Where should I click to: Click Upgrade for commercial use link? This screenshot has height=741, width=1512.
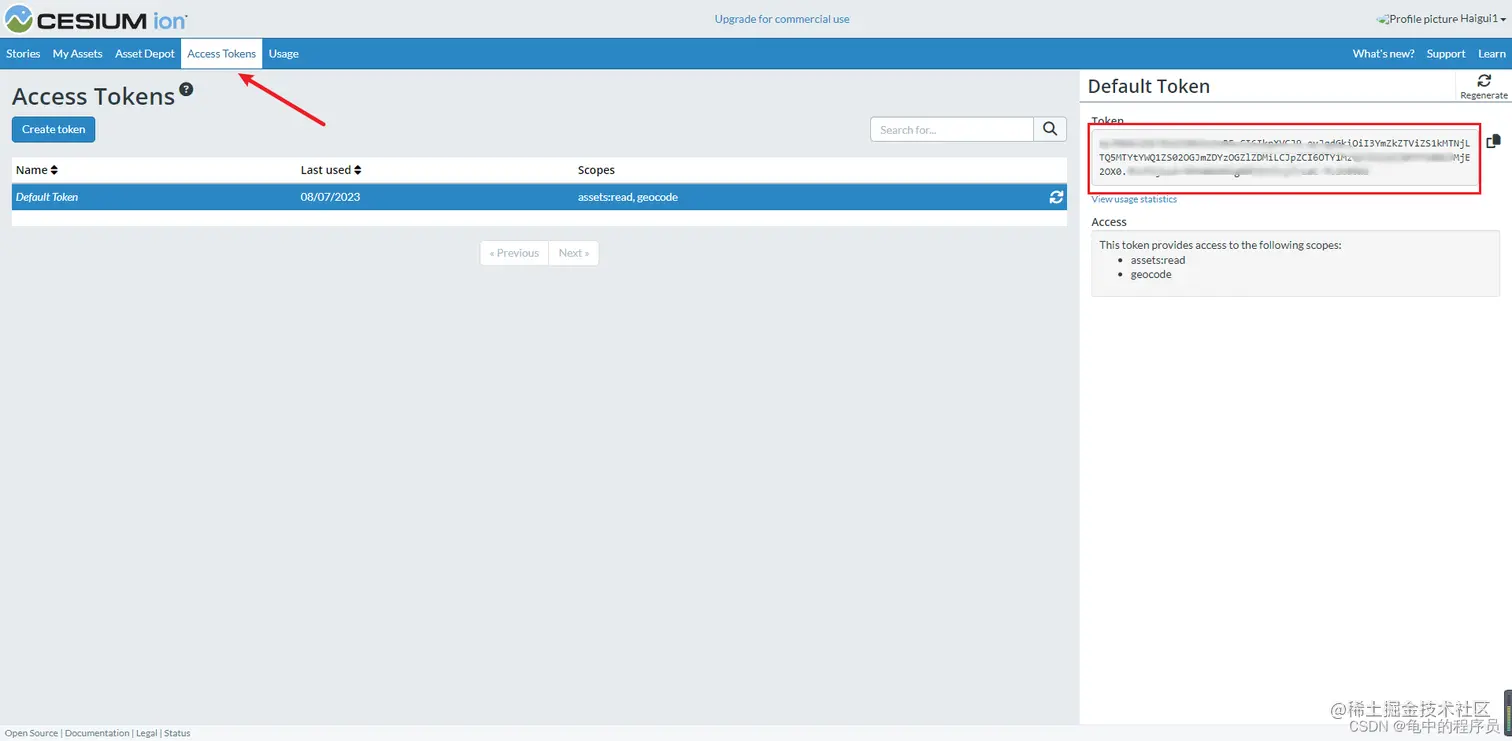coord(782,19)
